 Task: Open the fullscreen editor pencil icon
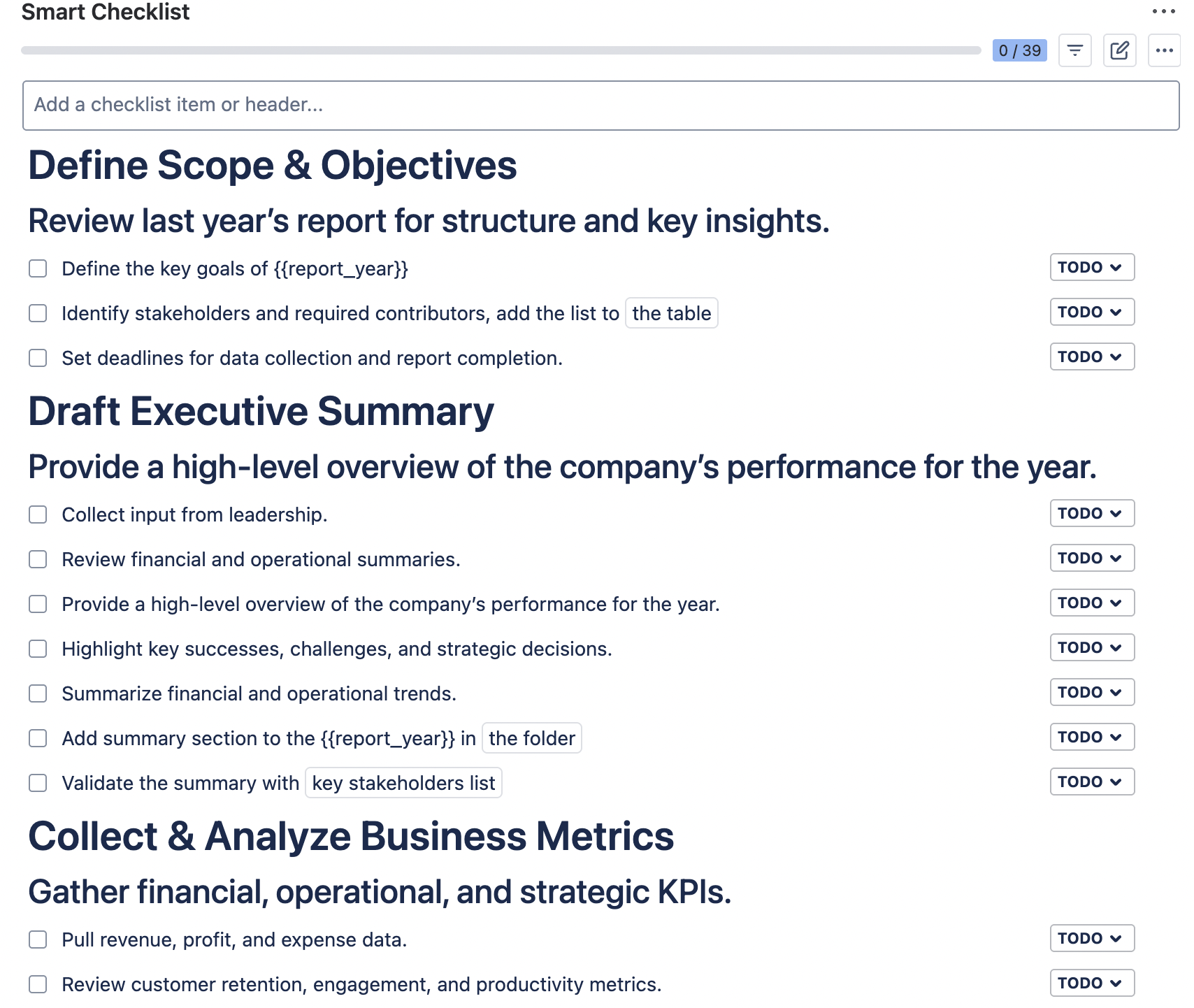1119,50
